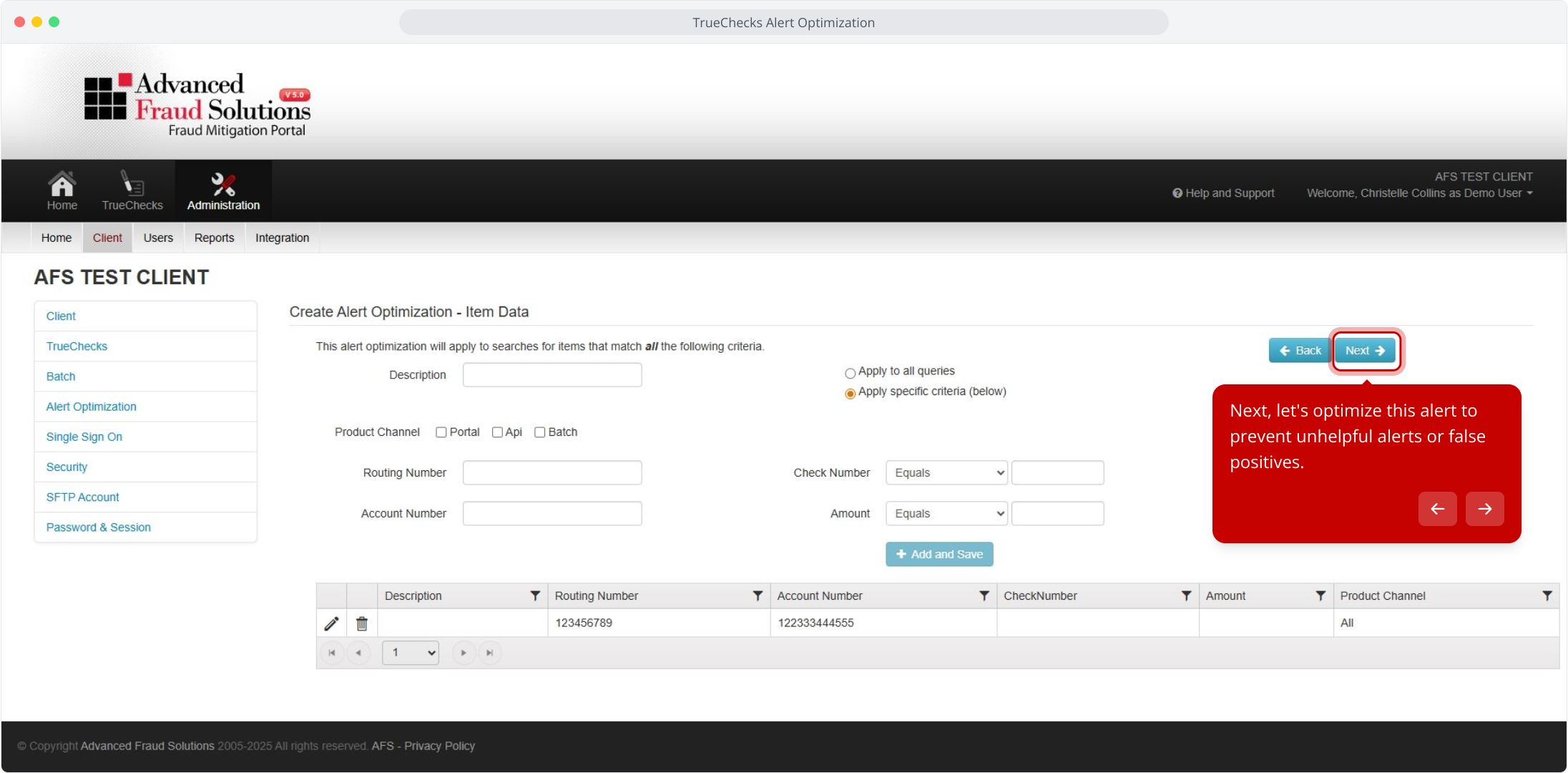The image size is (1568, 773).
Task: Open the table page number dropdown
Action: point(411,653)
